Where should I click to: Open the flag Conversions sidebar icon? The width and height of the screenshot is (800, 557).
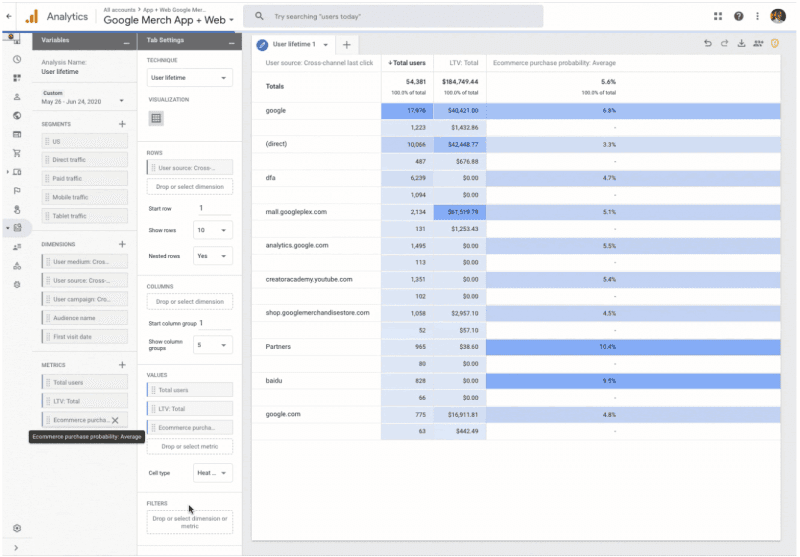coord(17,191)
